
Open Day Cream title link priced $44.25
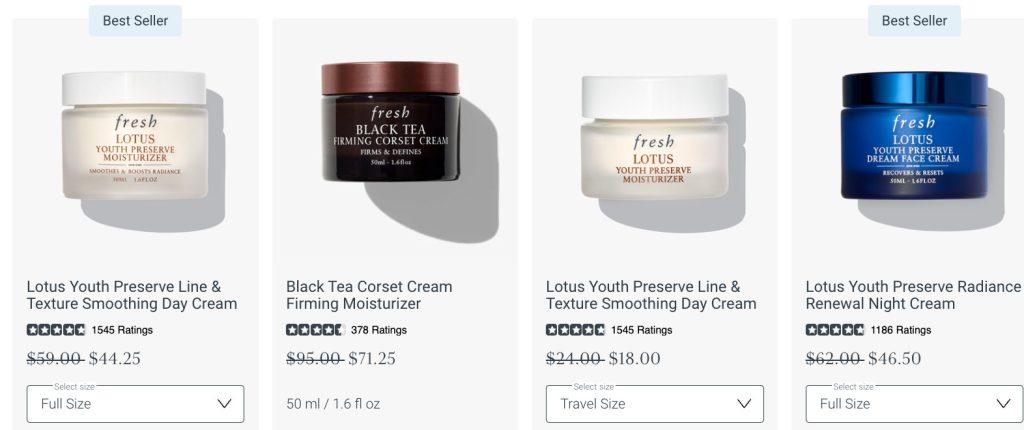(132, 295)
